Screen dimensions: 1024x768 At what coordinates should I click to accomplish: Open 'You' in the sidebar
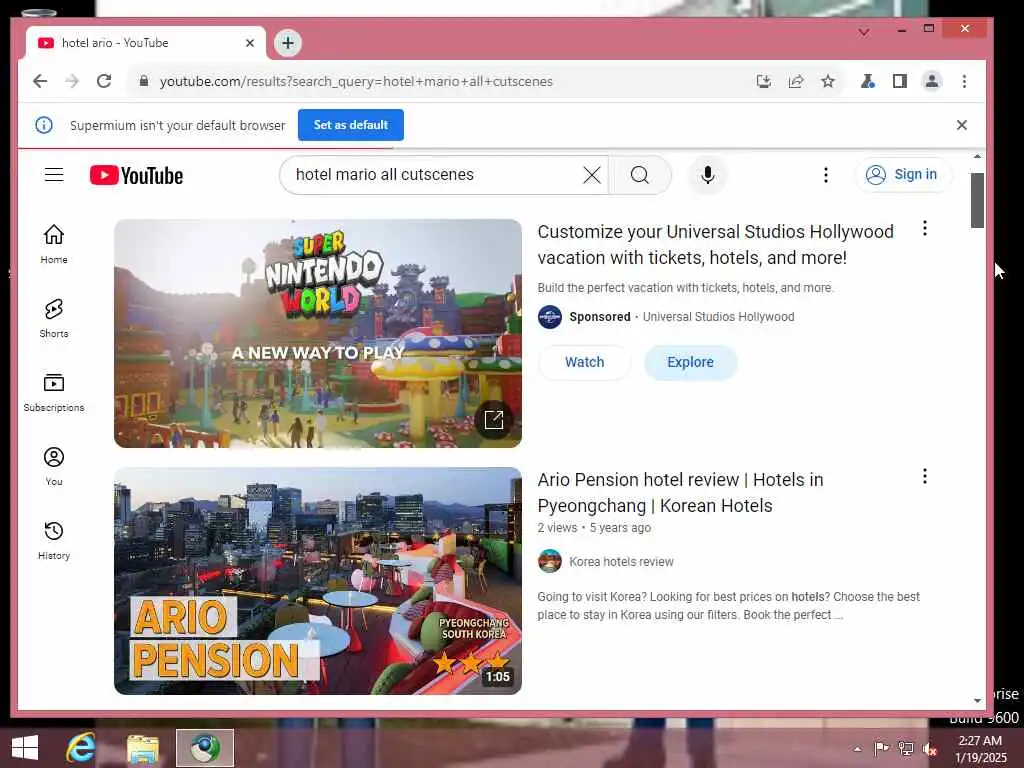[54, 466]
